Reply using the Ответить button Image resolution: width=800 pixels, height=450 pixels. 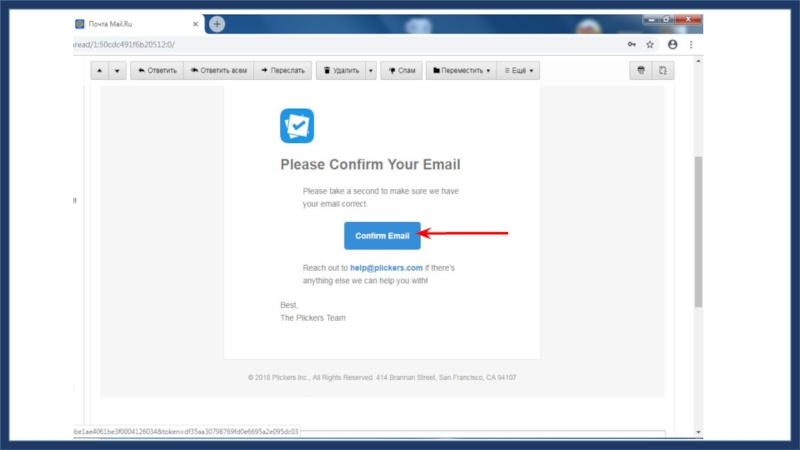click(x=157, y=70)
